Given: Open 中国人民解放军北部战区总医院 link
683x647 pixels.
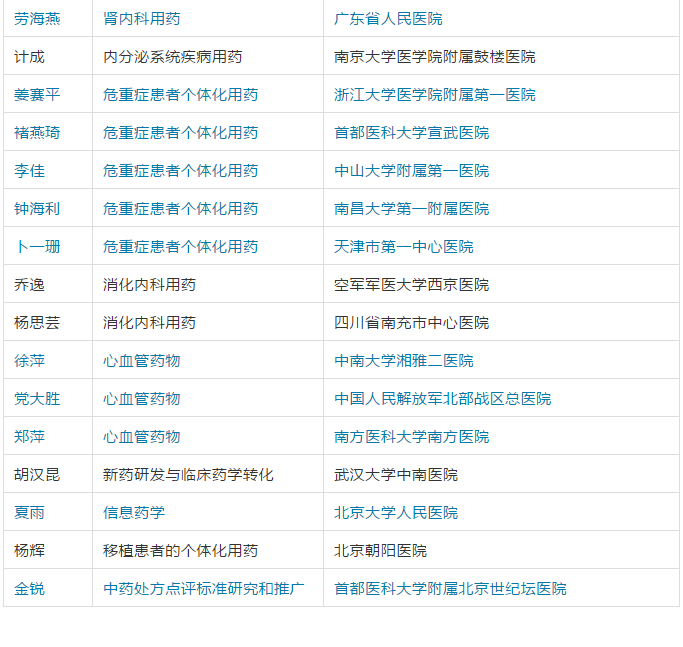Looking at the screenshot, I should [443, 398].
